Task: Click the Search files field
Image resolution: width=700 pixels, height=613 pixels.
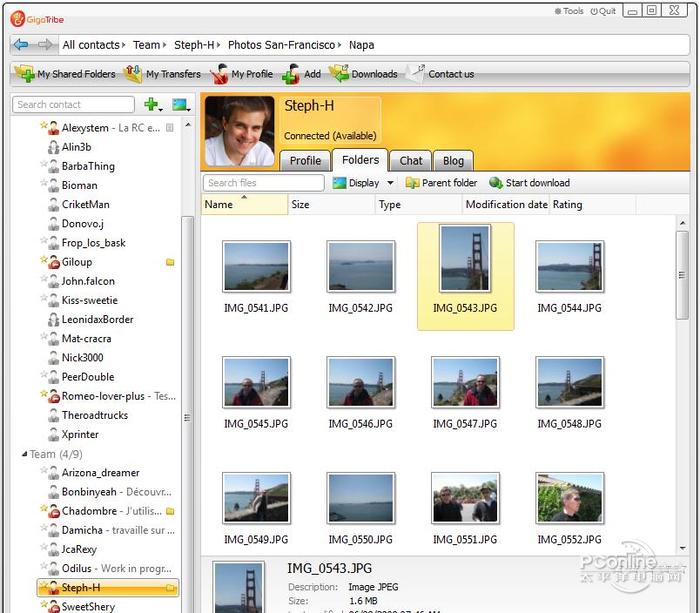Action: click(x=263, y=183)
